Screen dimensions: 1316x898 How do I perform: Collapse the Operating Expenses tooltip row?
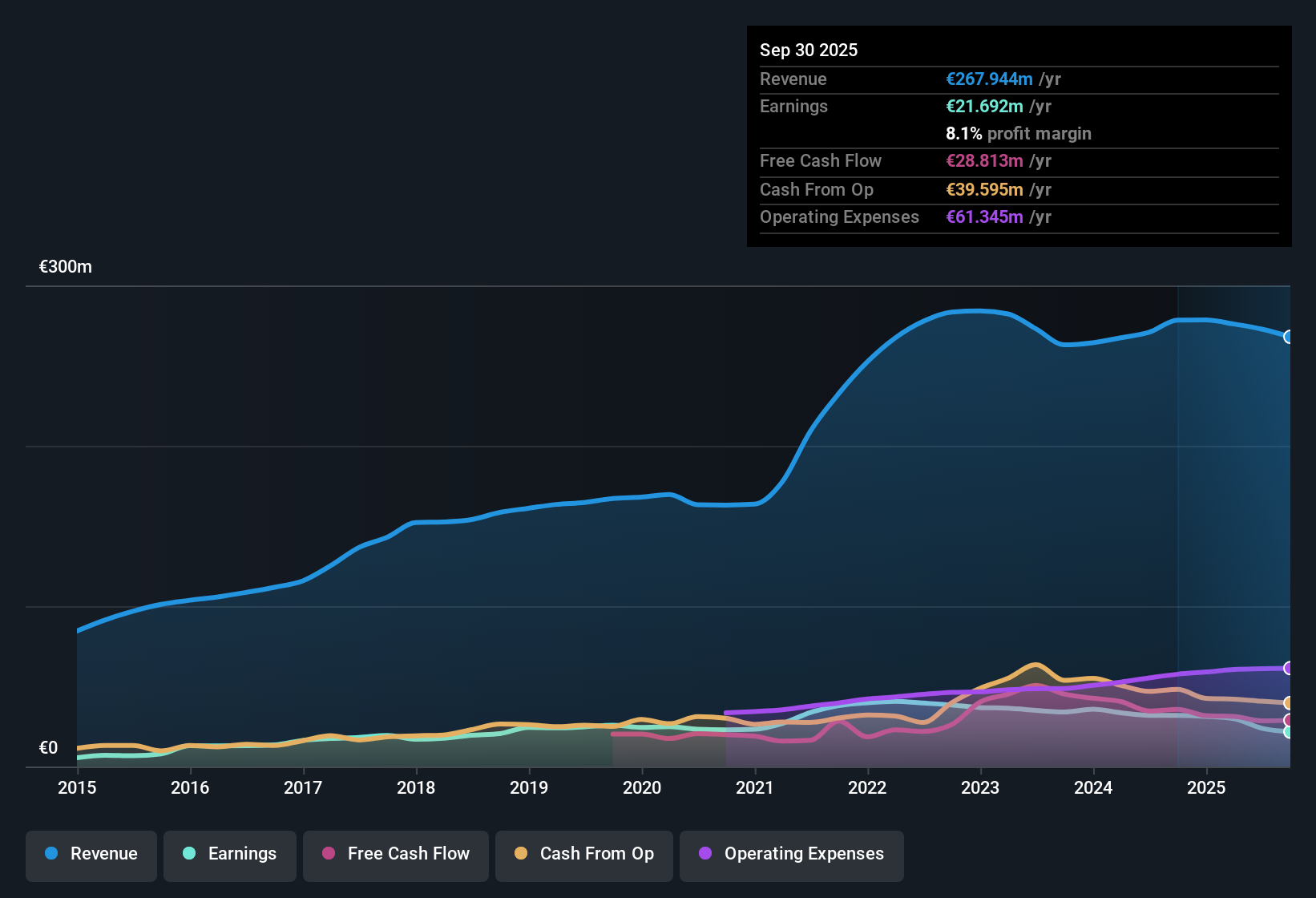click(x=839, y=216)
